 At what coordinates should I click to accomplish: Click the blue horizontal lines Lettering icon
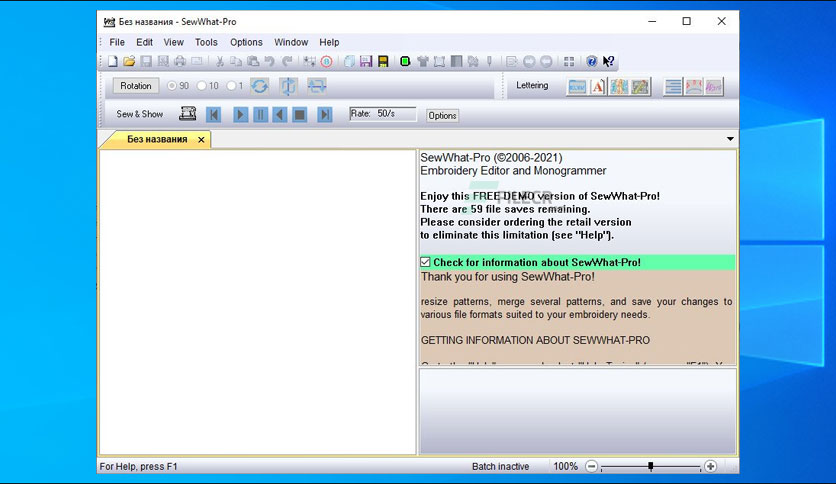673,86
